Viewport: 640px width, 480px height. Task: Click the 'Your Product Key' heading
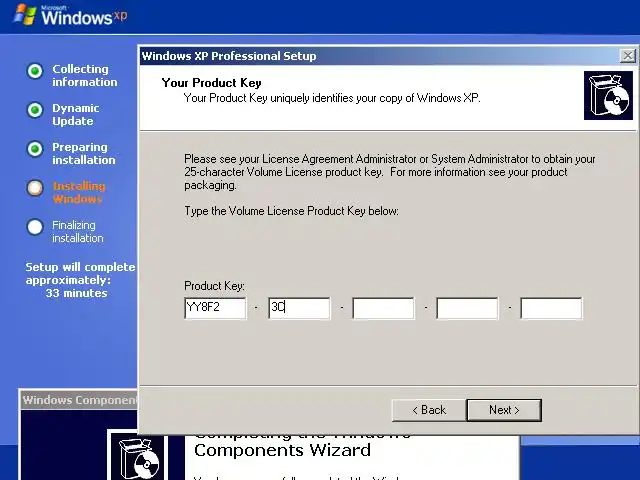tap(211, 83)
